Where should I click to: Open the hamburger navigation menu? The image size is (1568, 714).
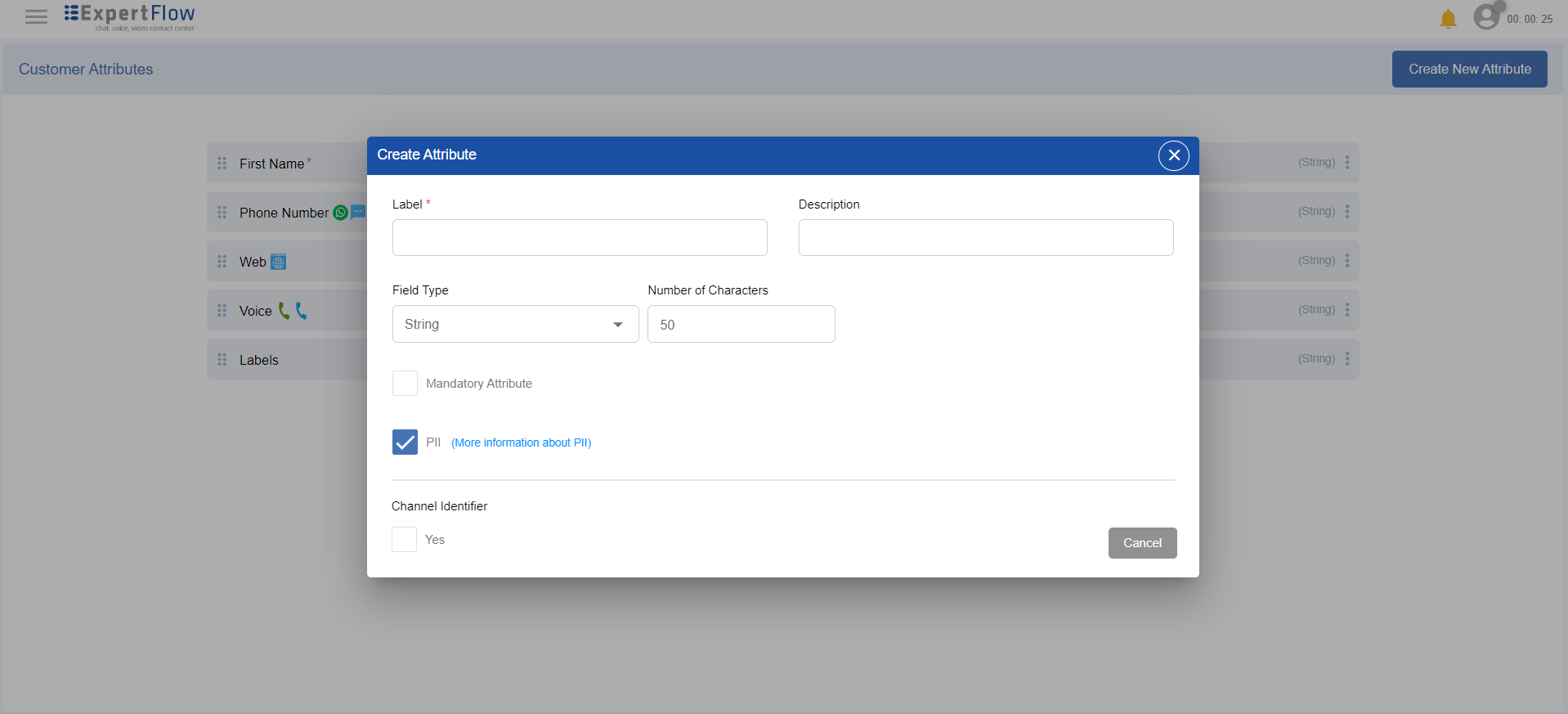pos(36,17)
